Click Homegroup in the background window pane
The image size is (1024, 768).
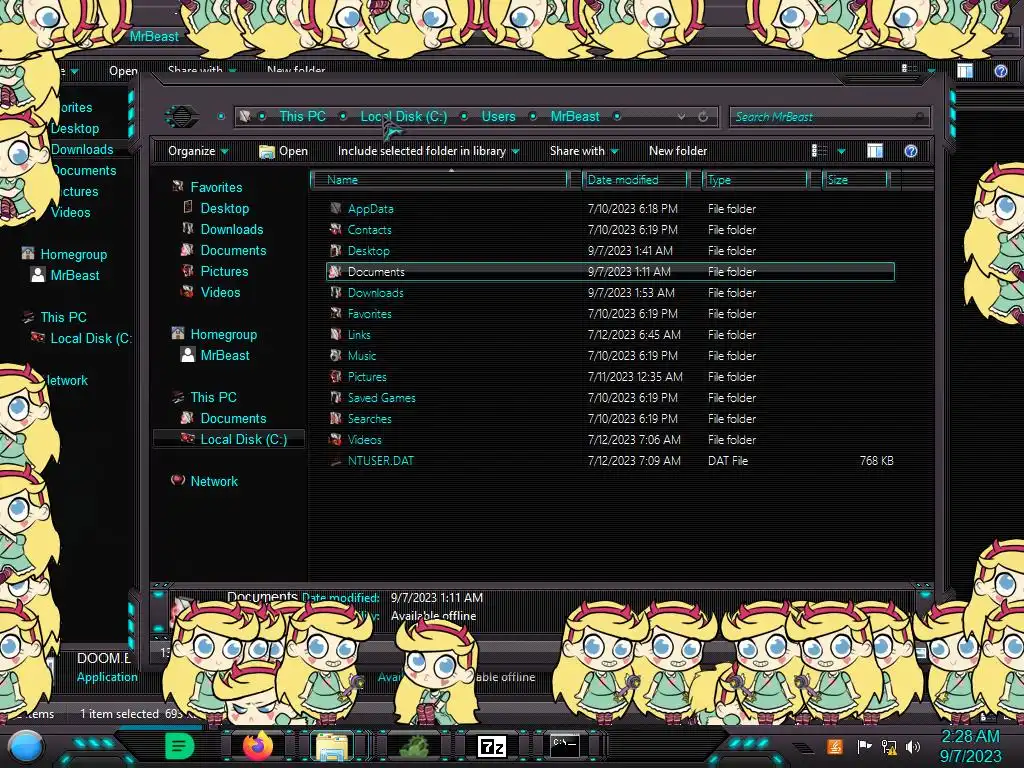(x=74, y=255)
